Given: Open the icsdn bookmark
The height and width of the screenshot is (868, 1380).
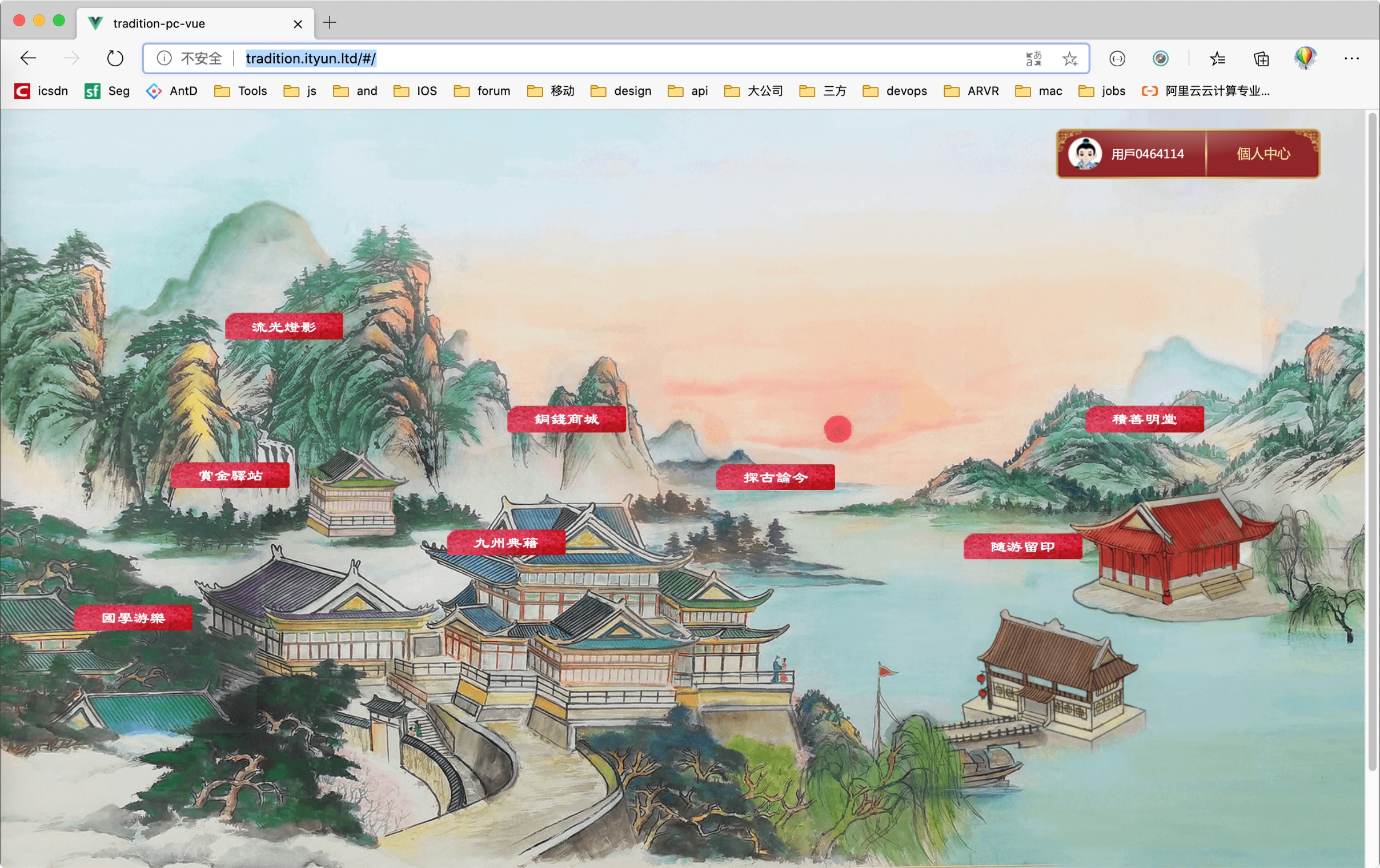Looking at the screenshot, I should pos(41,91).
